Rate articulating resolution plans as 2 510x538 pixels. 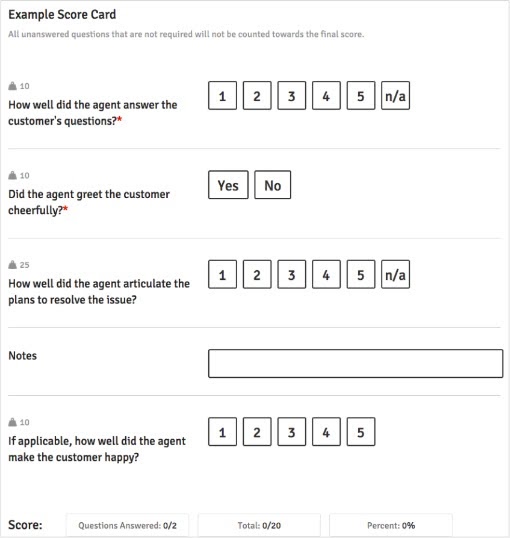tap(257, 274)
